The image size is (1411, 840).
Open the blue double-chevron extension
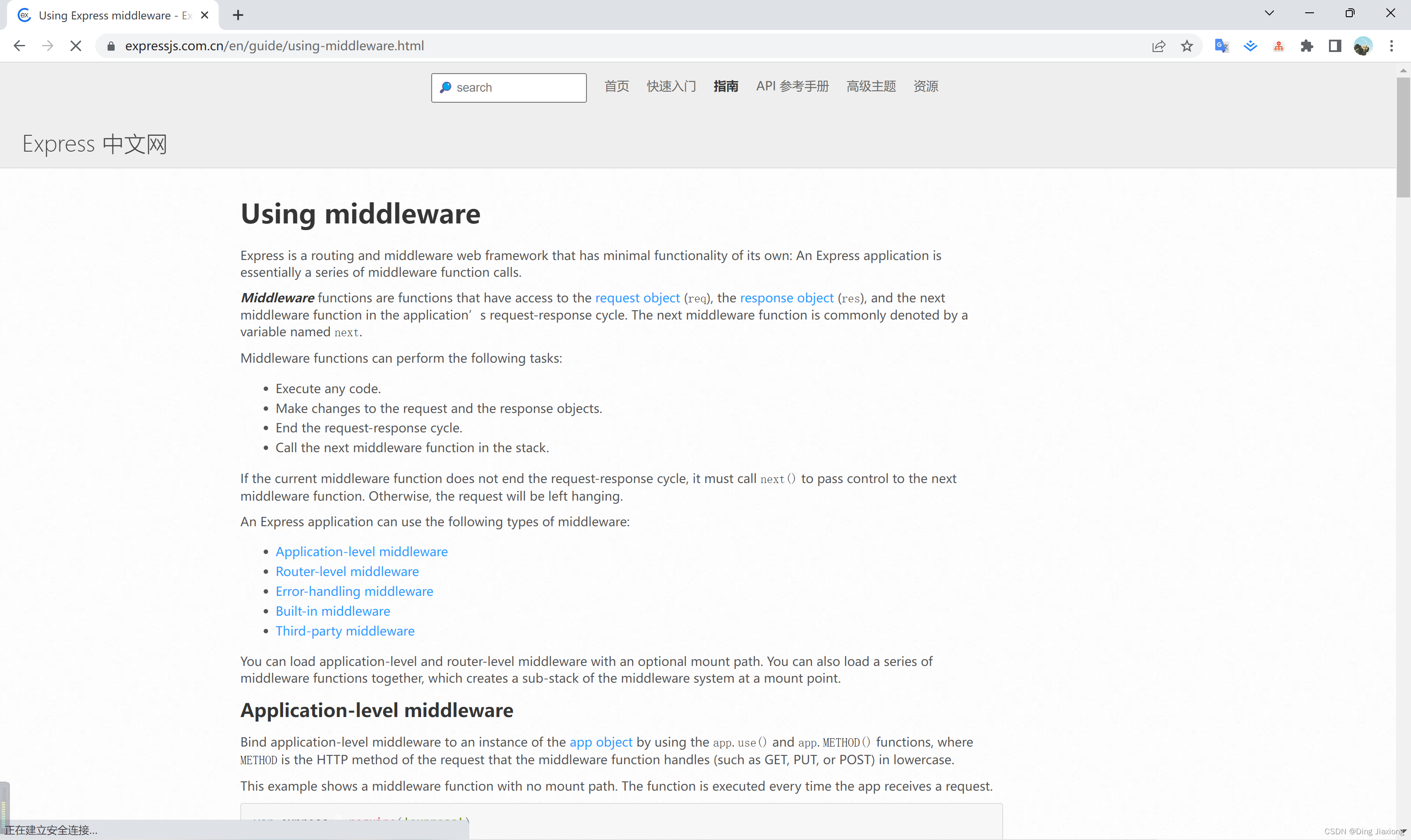click(1250, 46)
